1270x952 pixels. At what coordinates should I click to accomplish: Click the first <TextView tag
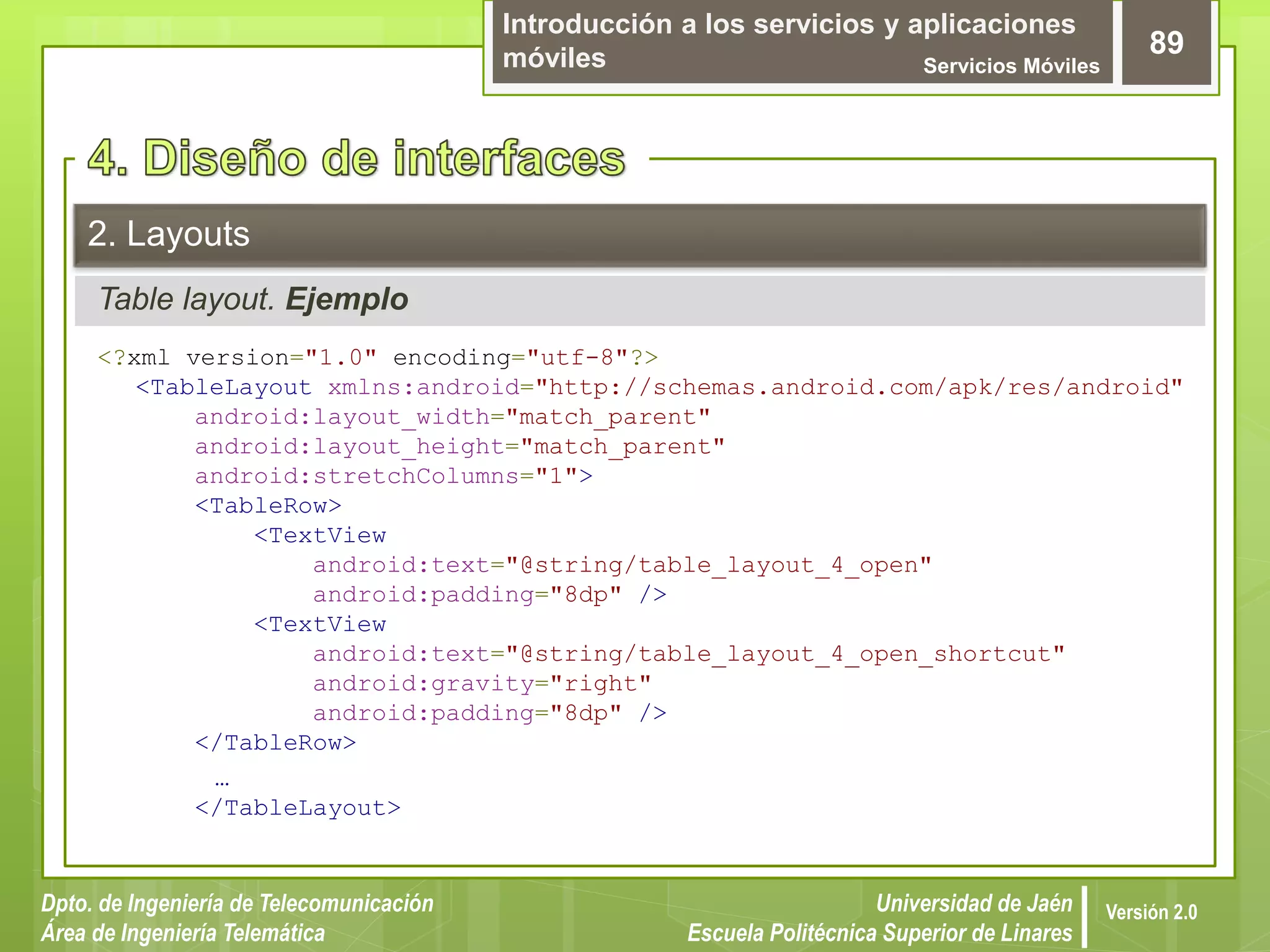point(320,535)
